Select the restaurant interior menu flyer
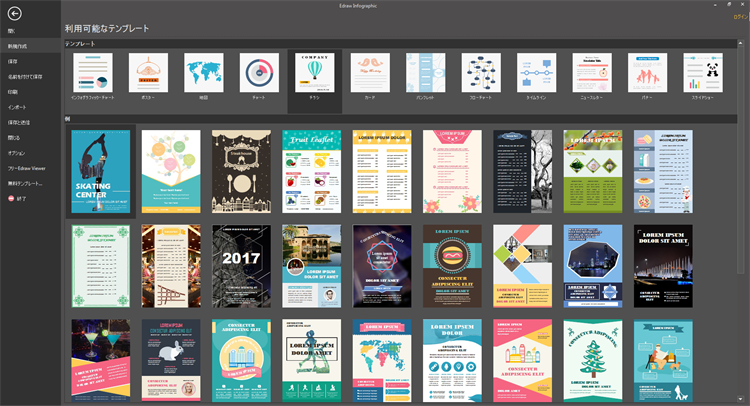 (x=171, y=266)
